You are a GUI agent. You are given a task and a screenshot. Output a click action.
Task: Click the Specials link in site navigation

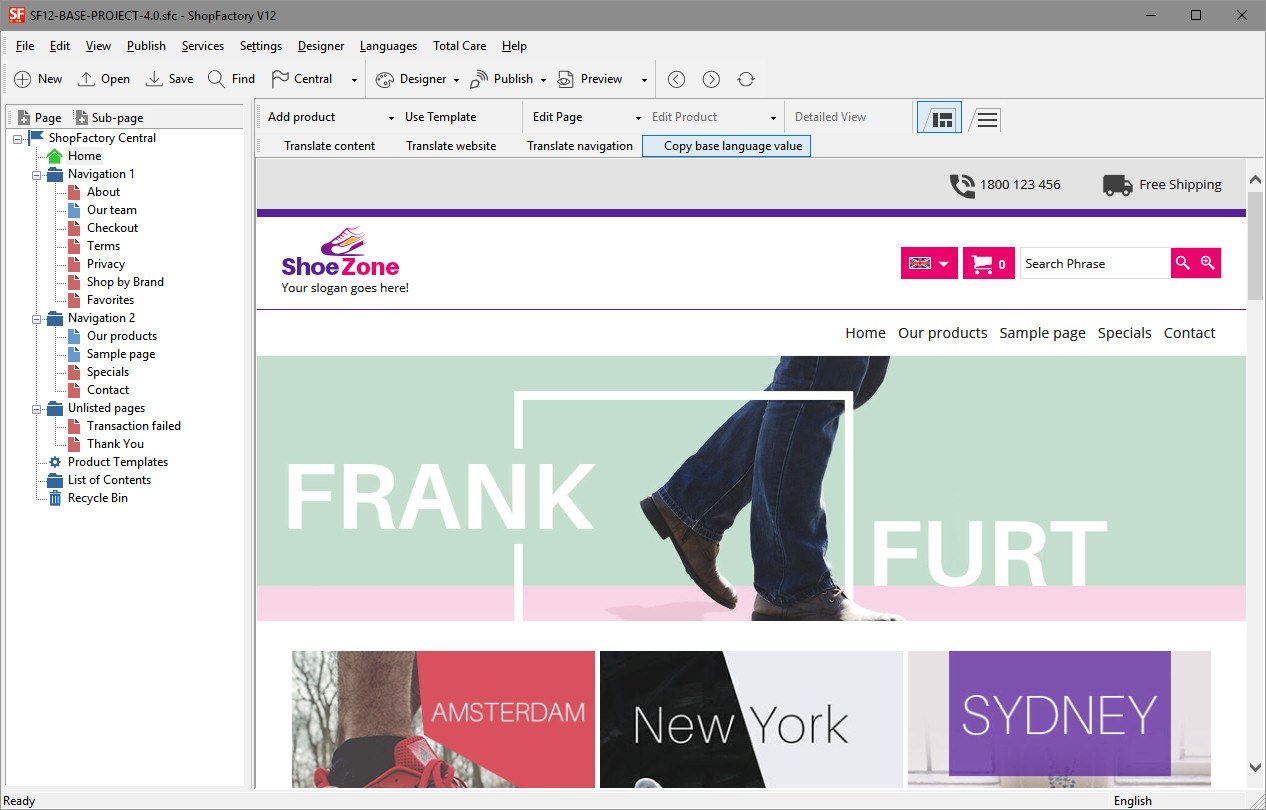pyautogui.click(x=1124, y=333)
